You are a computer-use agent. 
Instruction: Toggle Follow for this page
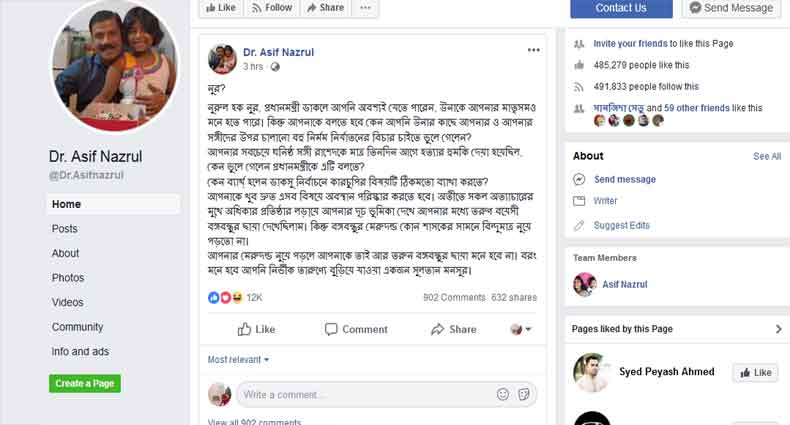click(270, 8)
